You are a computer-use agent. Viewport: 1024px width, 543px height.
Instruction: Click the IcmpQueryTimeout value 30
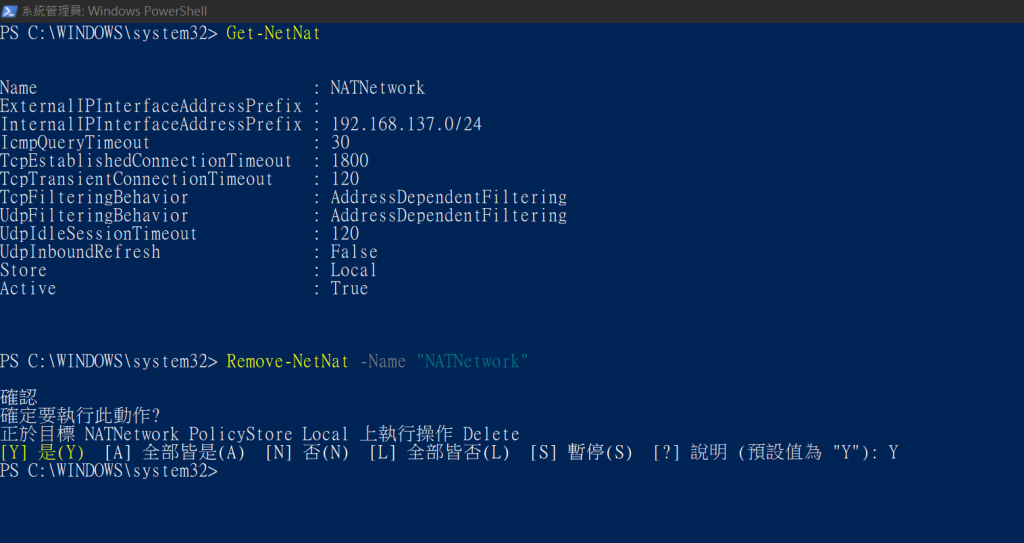(x=340, y=142)
